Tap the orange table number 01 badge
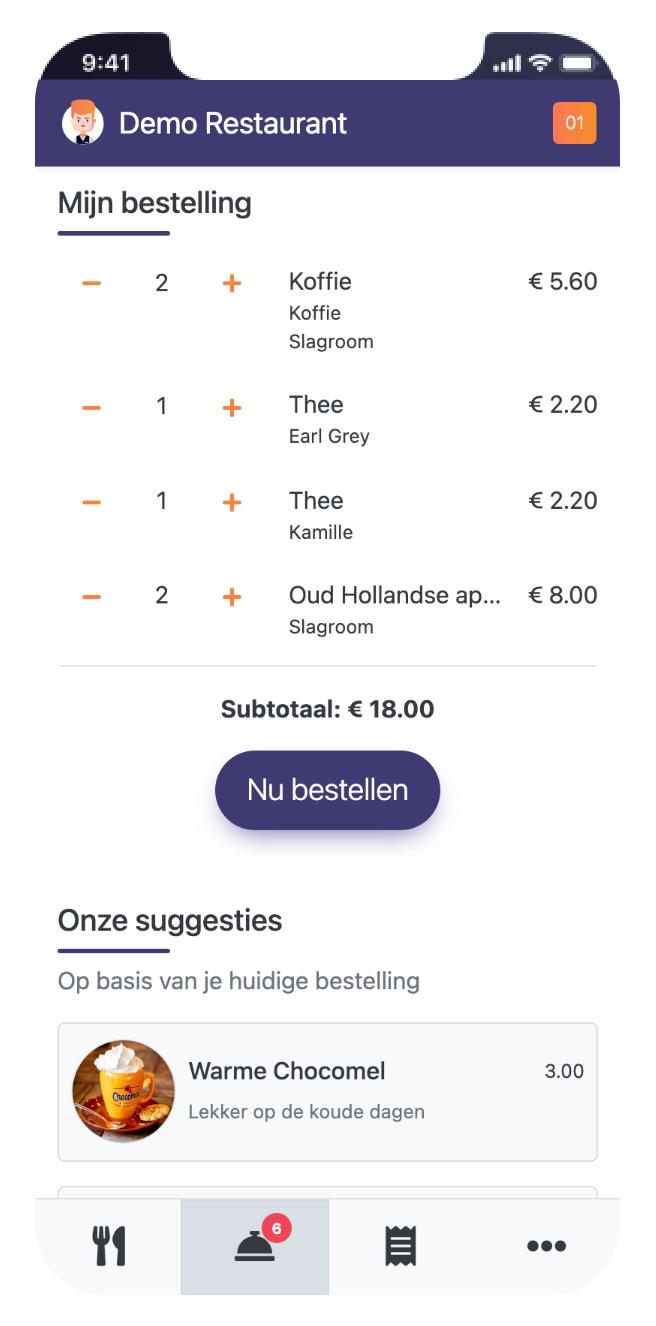The width and height of the screenshot is (656, 1326). click(574, 123)
